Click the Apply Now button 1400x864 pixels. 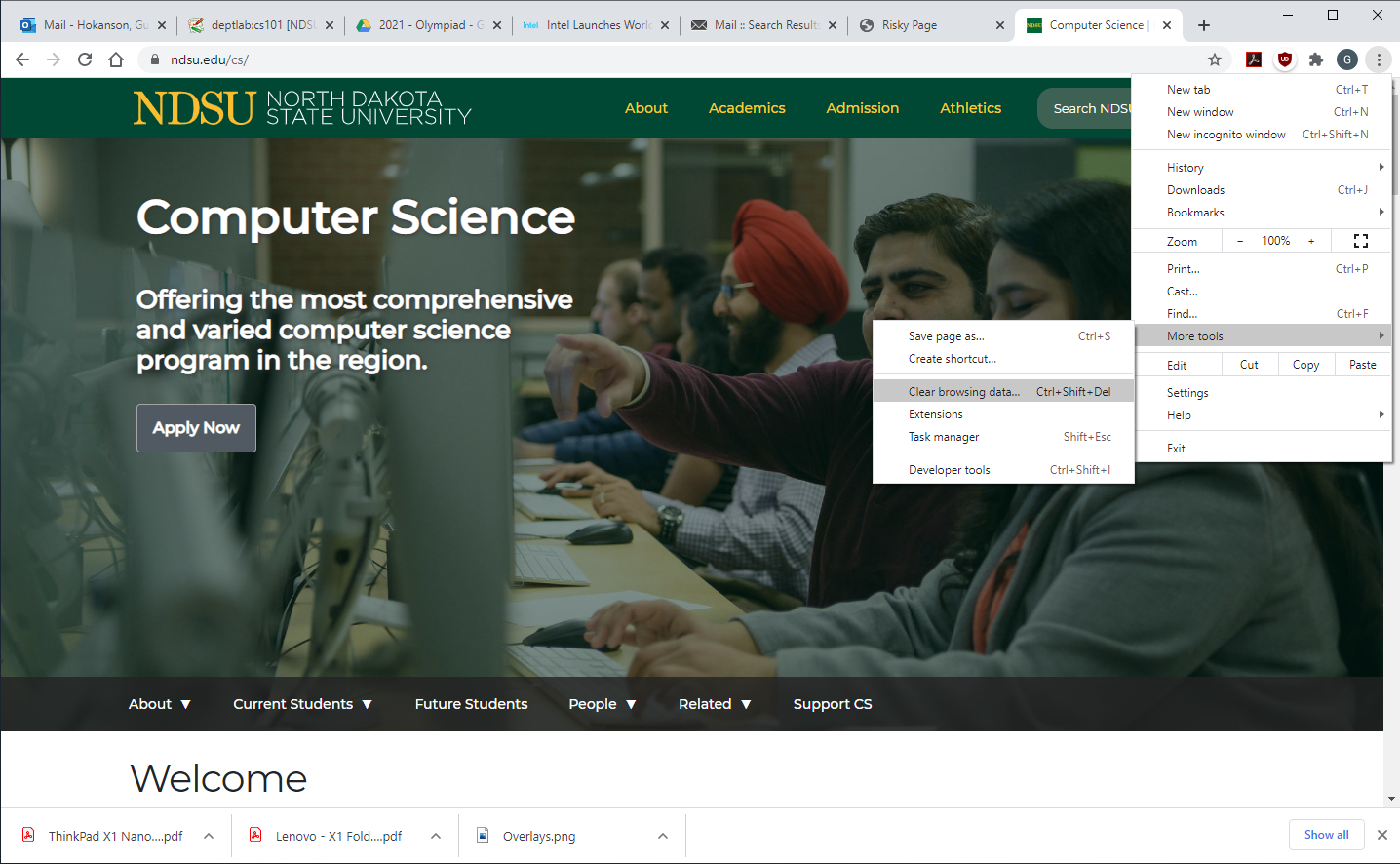click(196, 428)
